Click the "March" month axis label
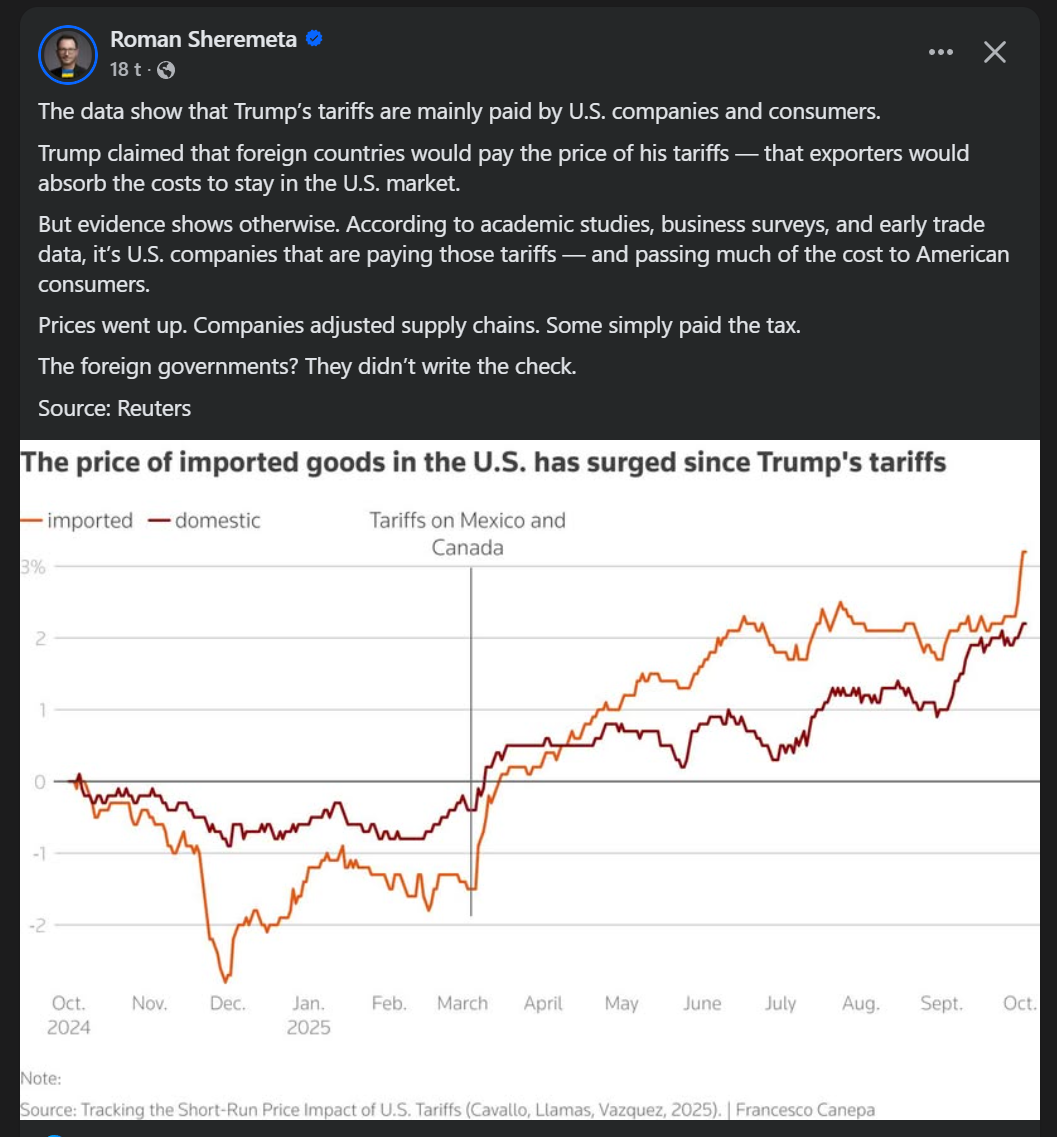This screenshot has height=1137, width=1057. 462,1003
